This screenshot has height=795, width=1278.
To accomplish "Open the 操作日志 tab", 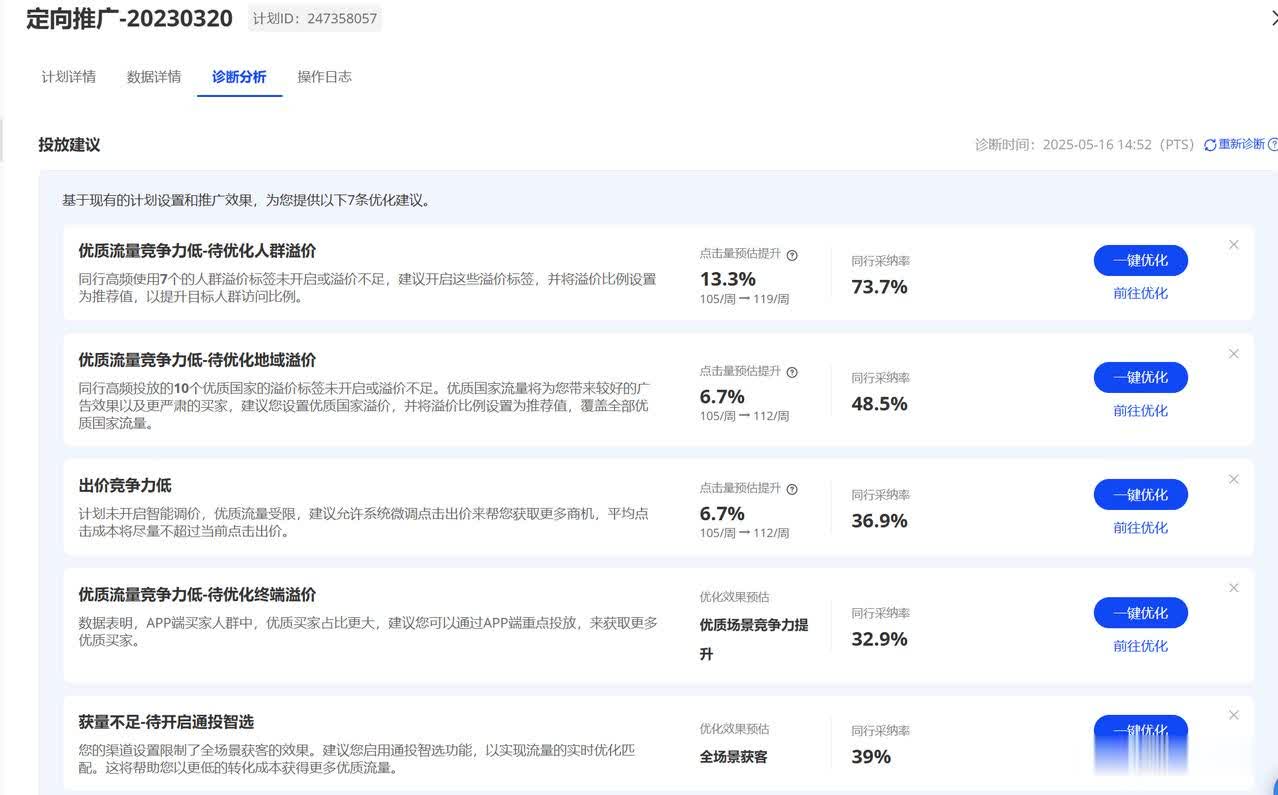I will point(324,77).
